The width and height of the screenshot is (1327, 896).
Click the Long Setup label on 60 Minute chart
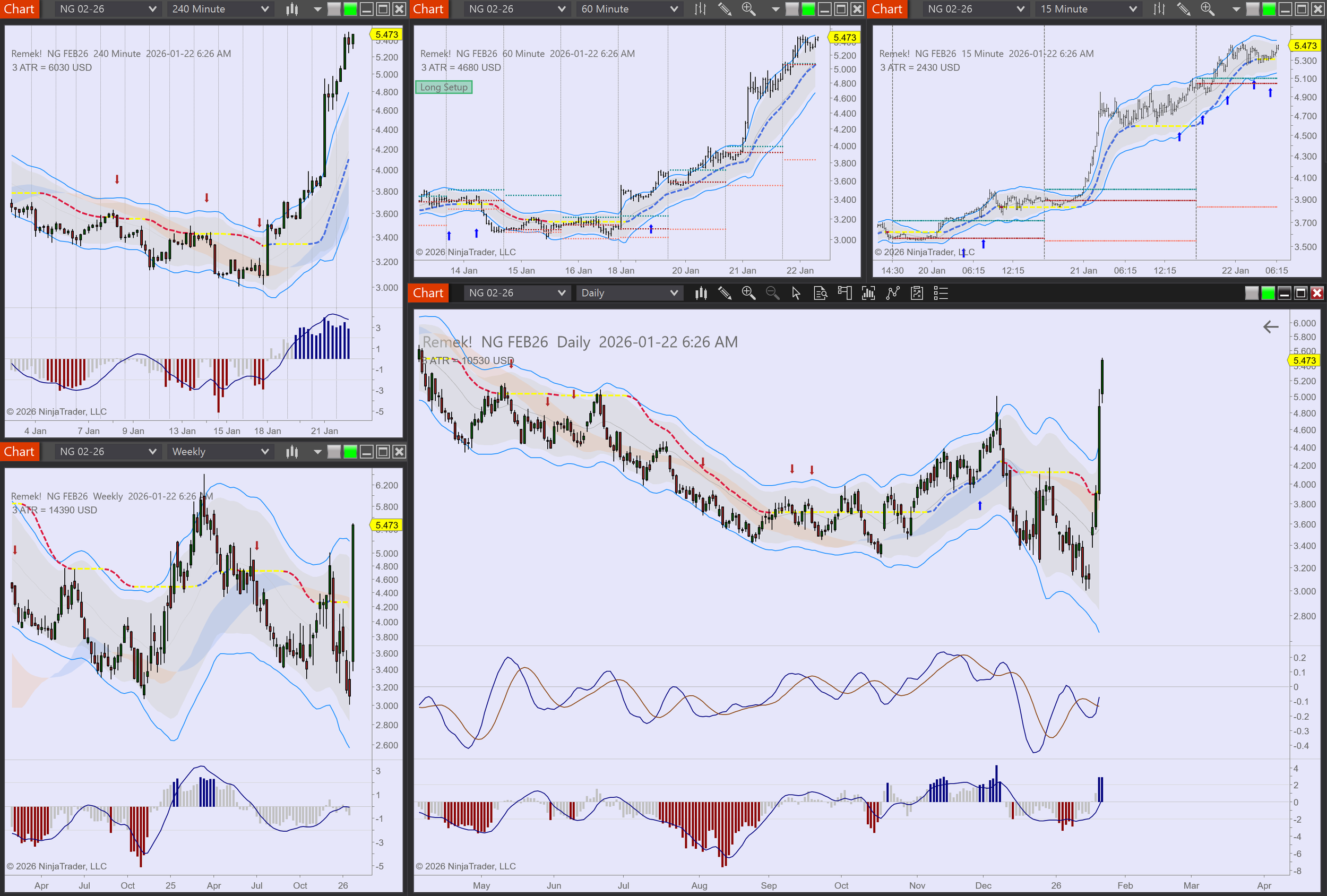click(444, 88)
